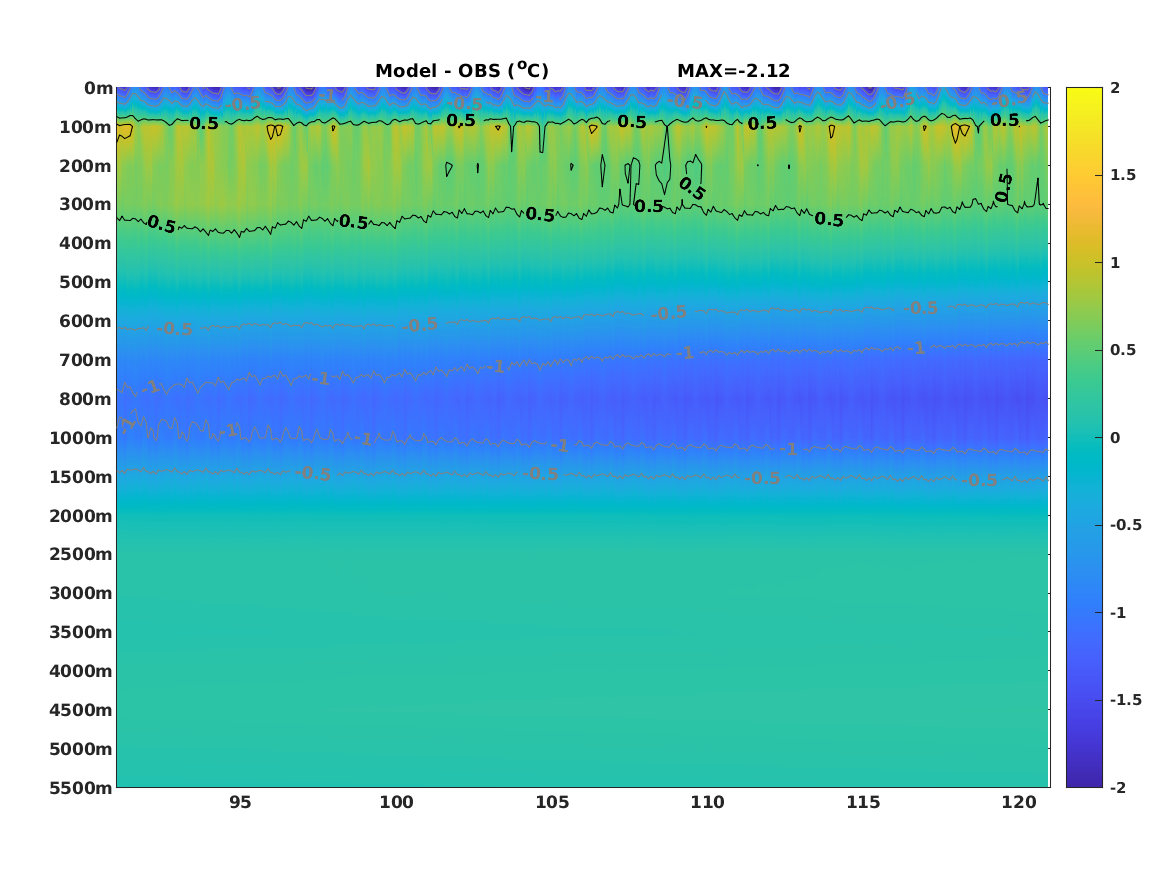
Task: Click the colorbar gradient strip
Action: 1084,438
